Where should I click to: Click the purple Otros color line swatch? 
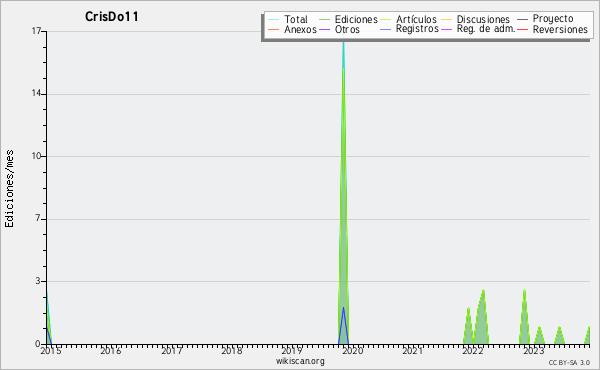(x=324, y=29)
